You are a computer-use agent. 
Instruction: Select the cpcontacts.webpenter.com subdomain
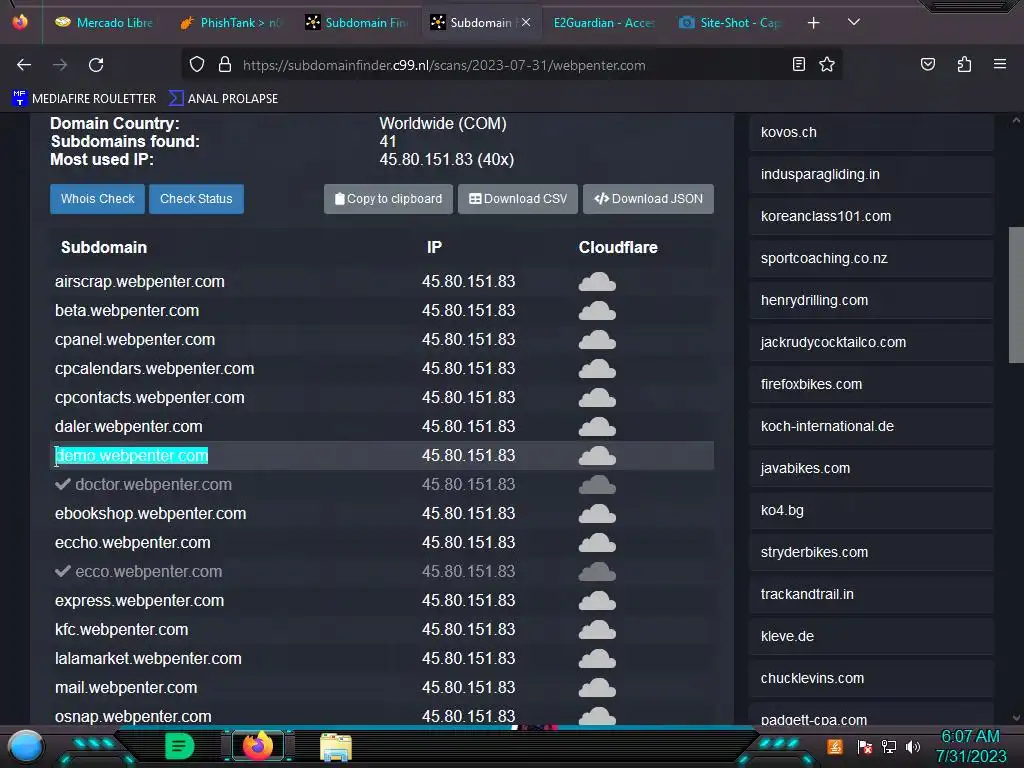tap(150, 398)
